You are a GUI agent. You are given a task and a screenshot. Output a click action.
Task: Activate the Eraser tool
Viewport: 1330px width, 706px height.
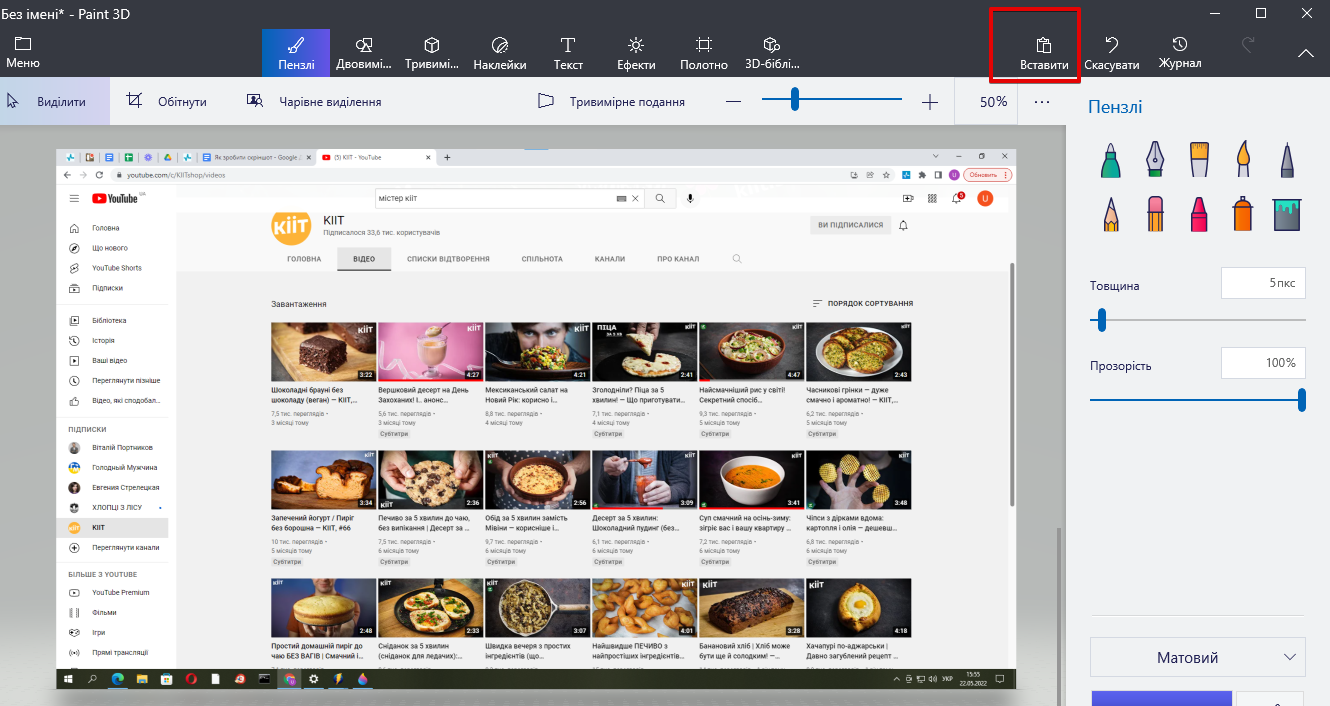[1155, 212]
